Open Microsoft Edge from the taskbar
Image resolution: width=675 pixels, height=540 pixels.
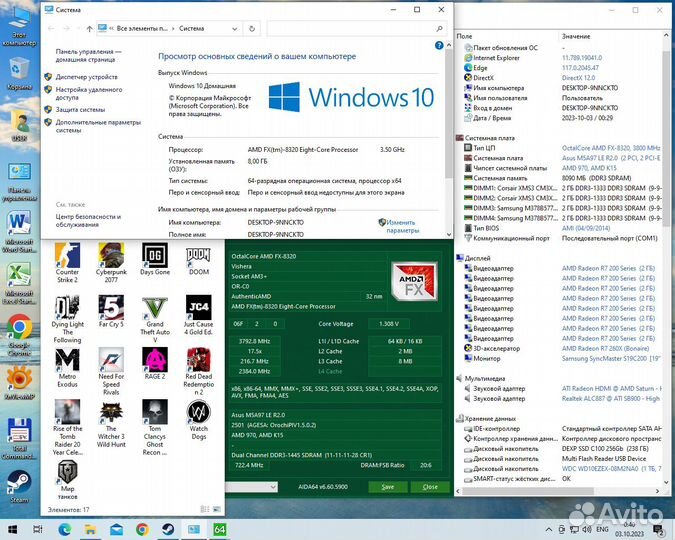point(65,529)
